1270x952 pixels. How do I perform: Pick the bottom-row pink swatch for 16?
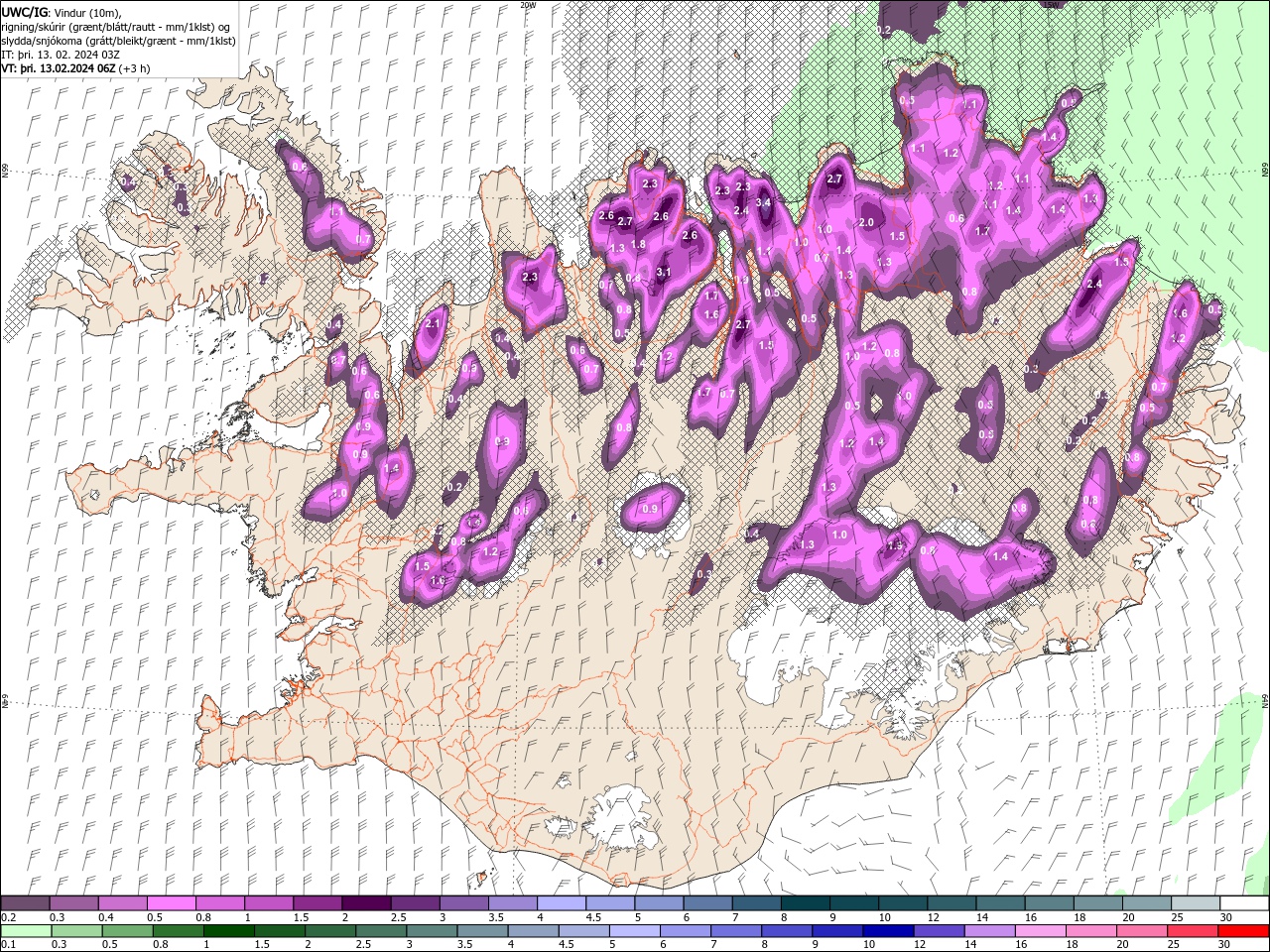pos(1041,931)
